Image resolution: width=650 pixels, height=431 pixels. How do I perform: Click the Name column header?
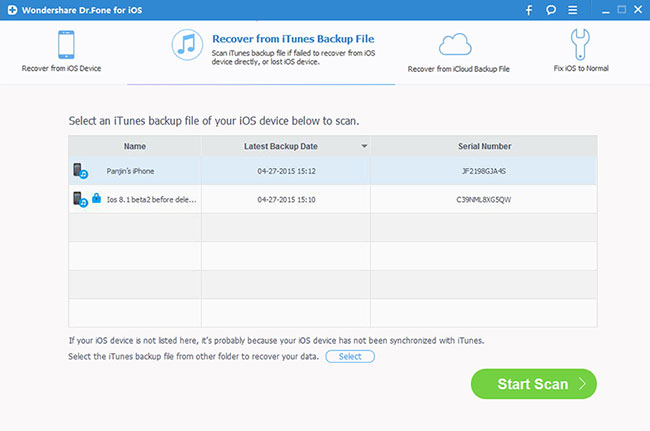(134, 146)
